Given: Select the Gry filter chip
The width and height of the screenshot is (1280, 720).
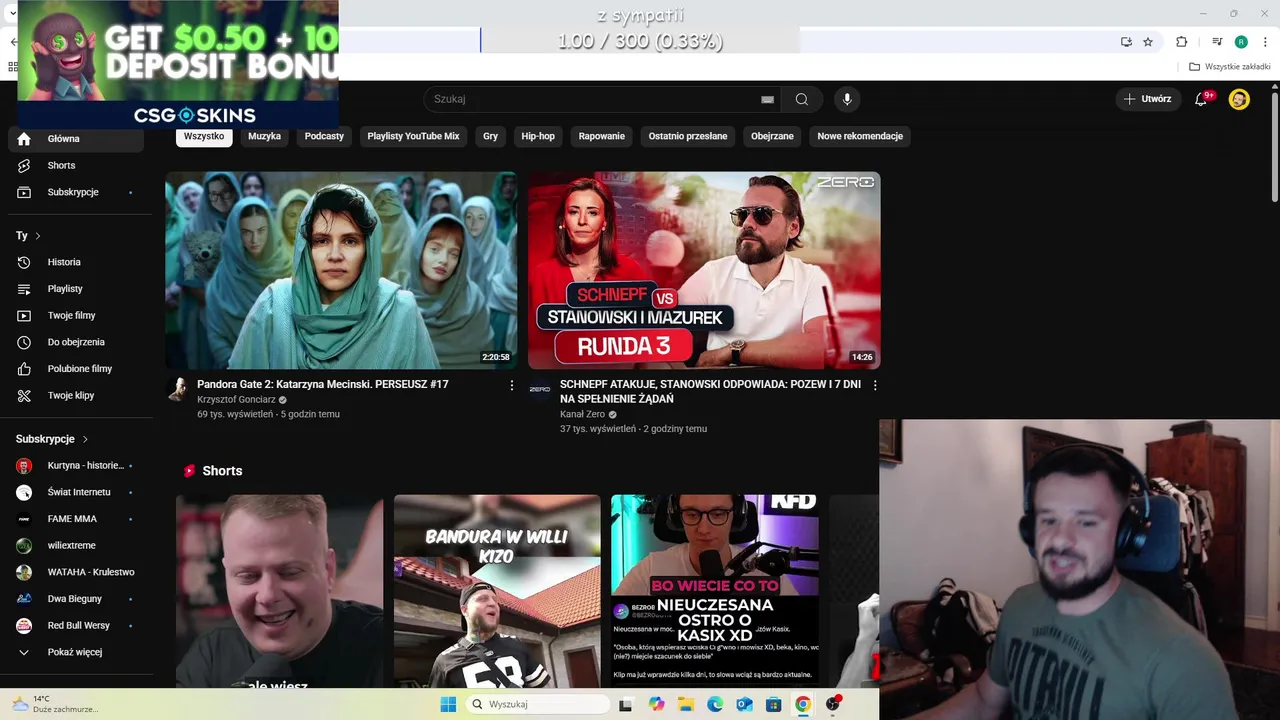Looking at the screenshot, I should click(490, 136).
